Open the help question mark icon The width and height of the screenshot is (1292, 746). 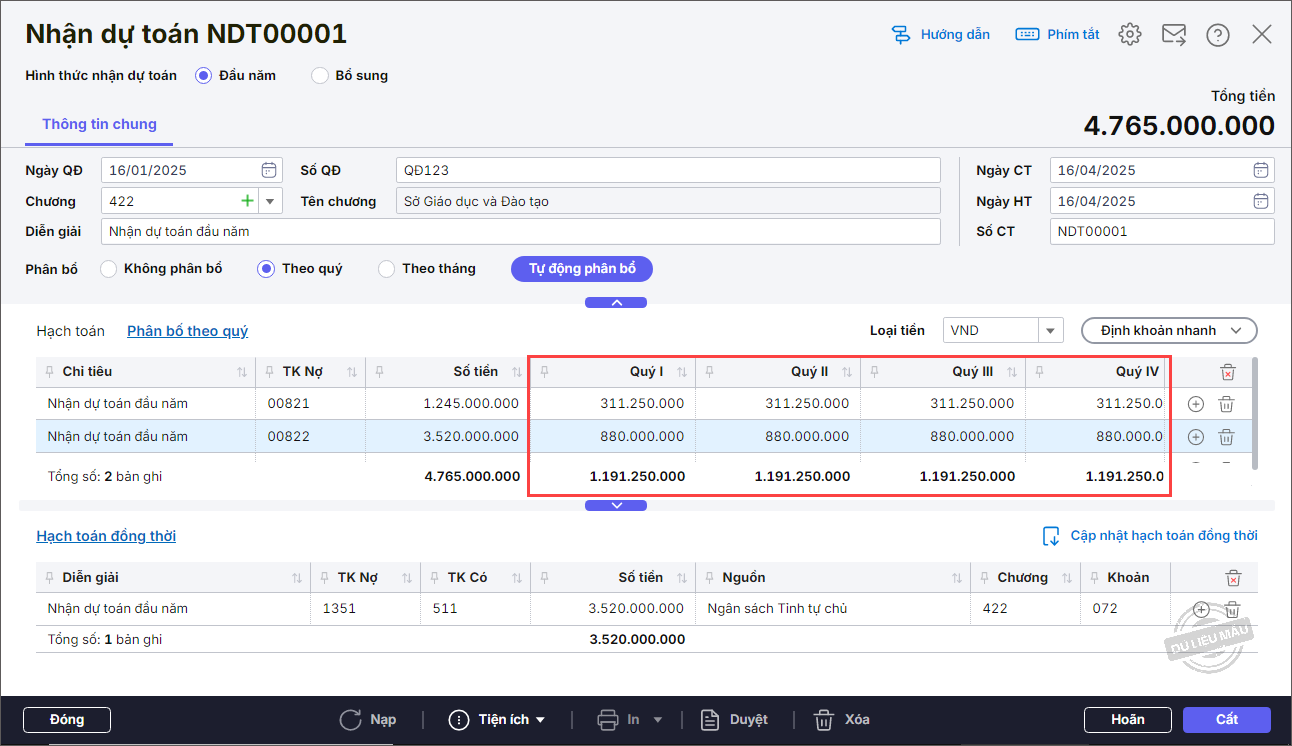1218,34
